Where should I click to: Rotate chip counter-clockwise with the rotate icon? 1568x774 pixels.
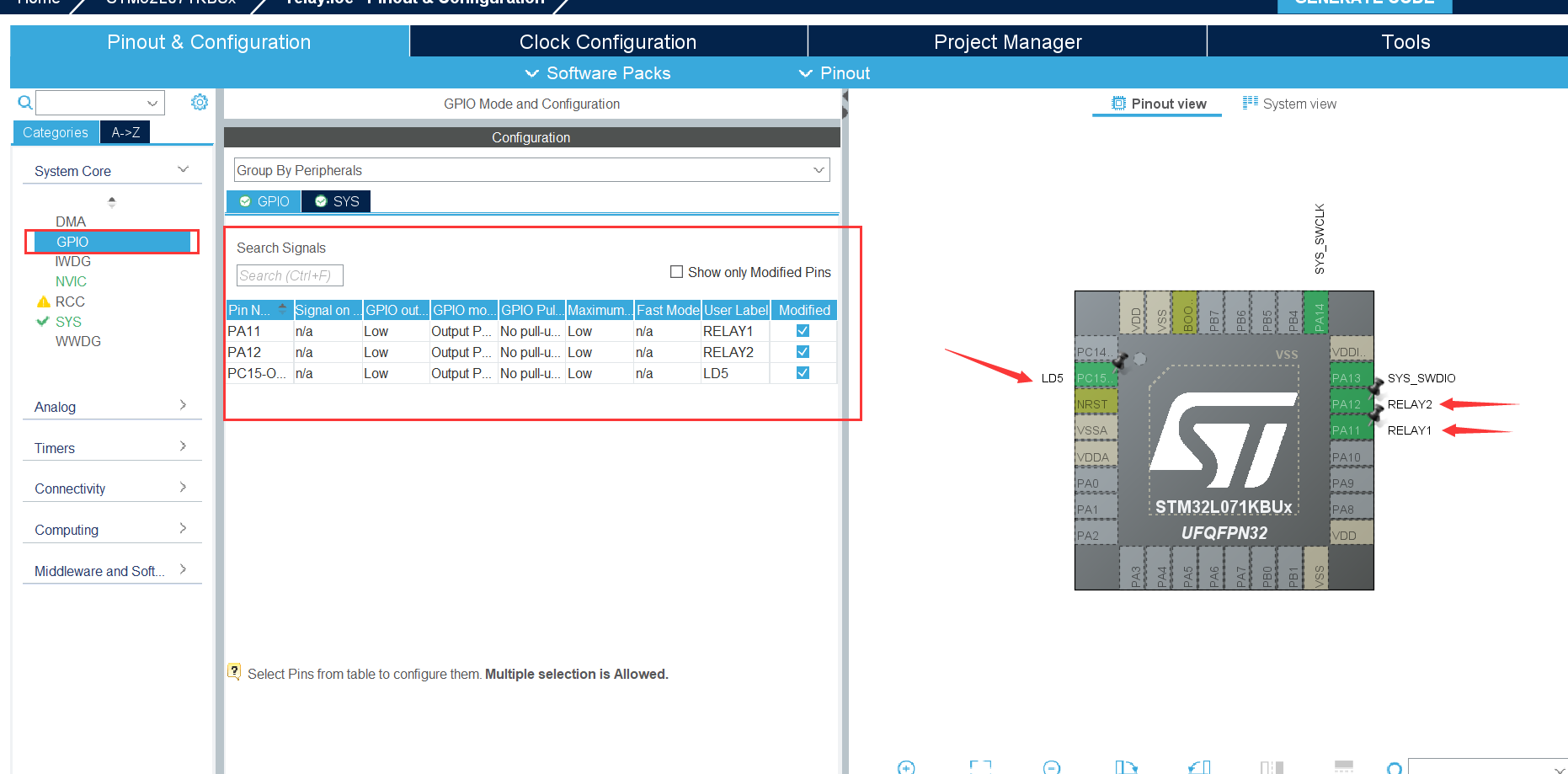click(x=1199, y=767)
